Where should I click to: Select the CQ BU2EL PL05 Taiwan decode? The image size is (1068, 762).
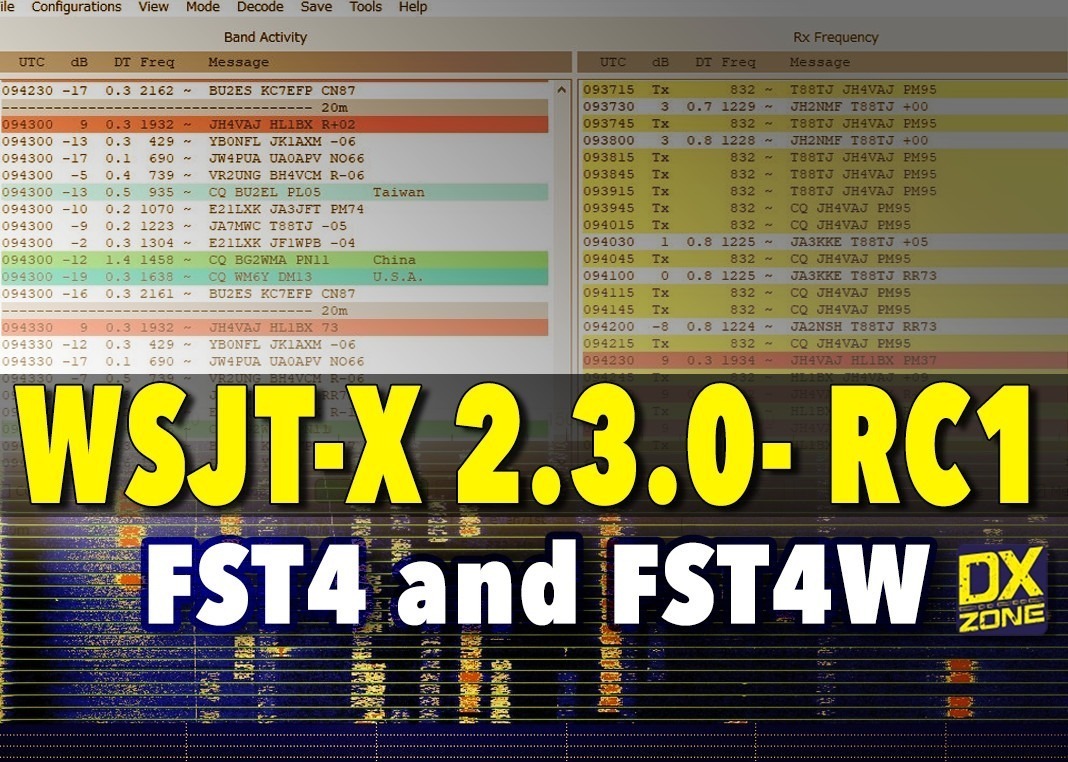tap(274, 192)
